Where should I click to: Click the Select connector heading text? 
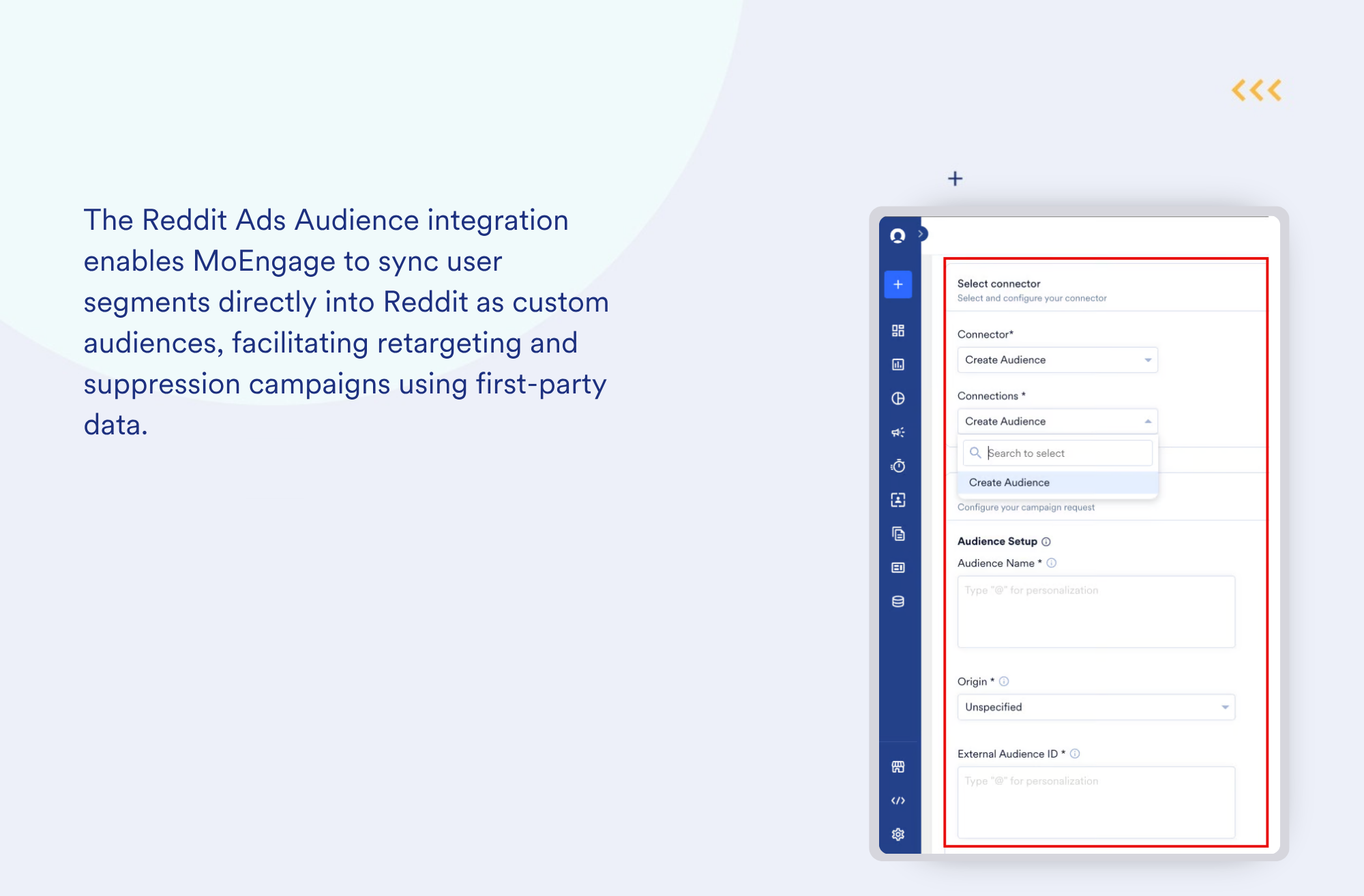(x=999, y=284)
